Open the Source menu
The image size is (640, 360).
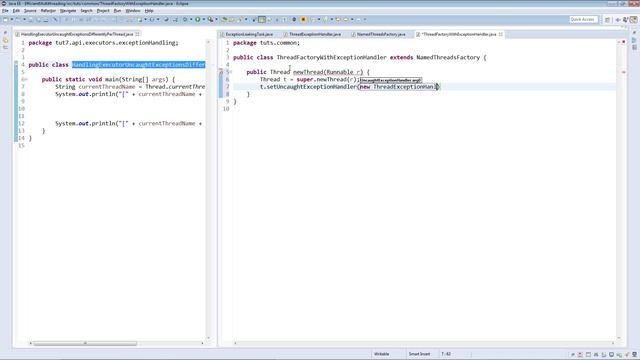tap(30, 11)
